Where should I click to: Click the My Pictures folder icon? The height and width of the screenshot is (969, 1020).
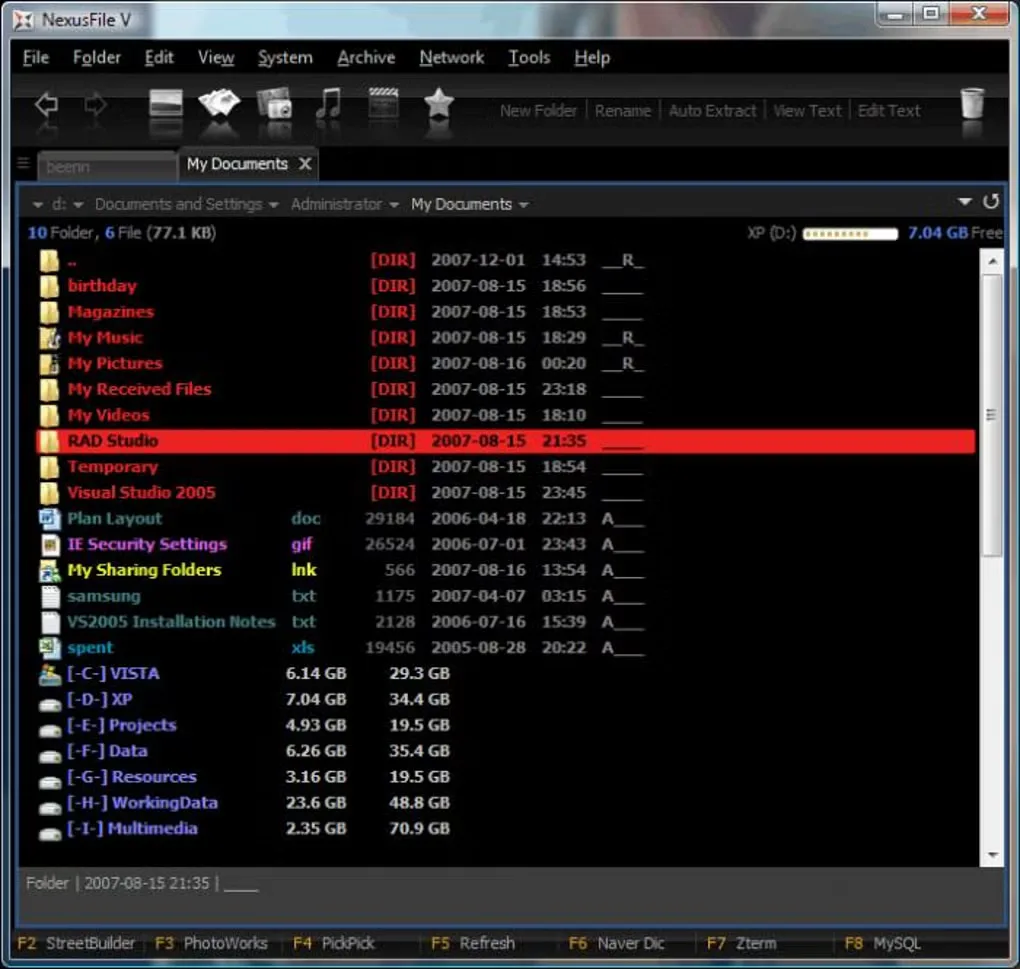point(49,364)
